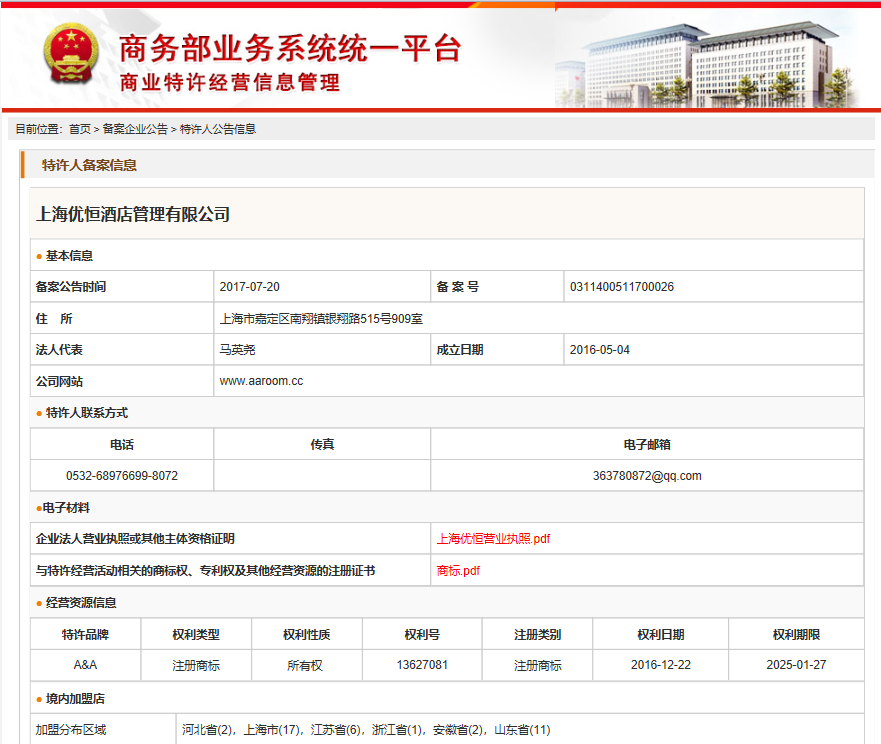881x744 pixels.
Task: Click the 企业法人营业执照或其他主体资格证明 label
Action: click(x=135, y=539)
